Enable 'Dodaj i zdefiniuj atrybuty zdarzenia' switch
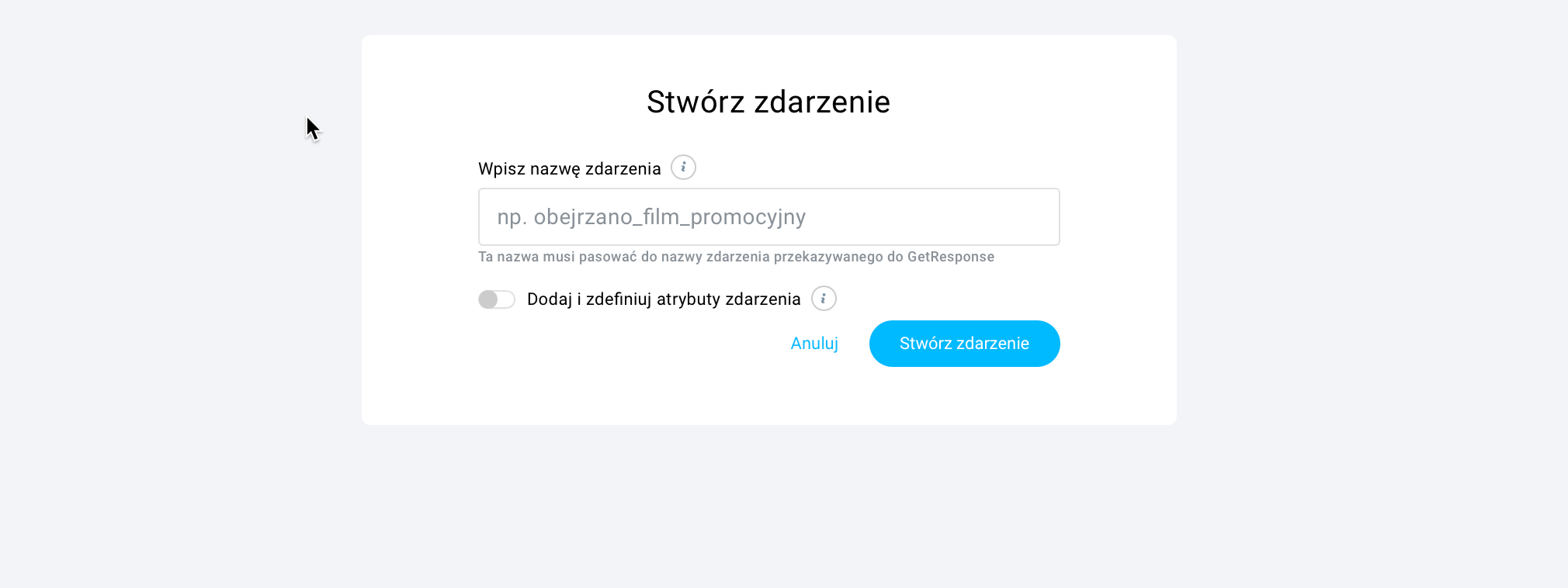The height and width of the screenshot is (588, 1568). click(497, 299)
